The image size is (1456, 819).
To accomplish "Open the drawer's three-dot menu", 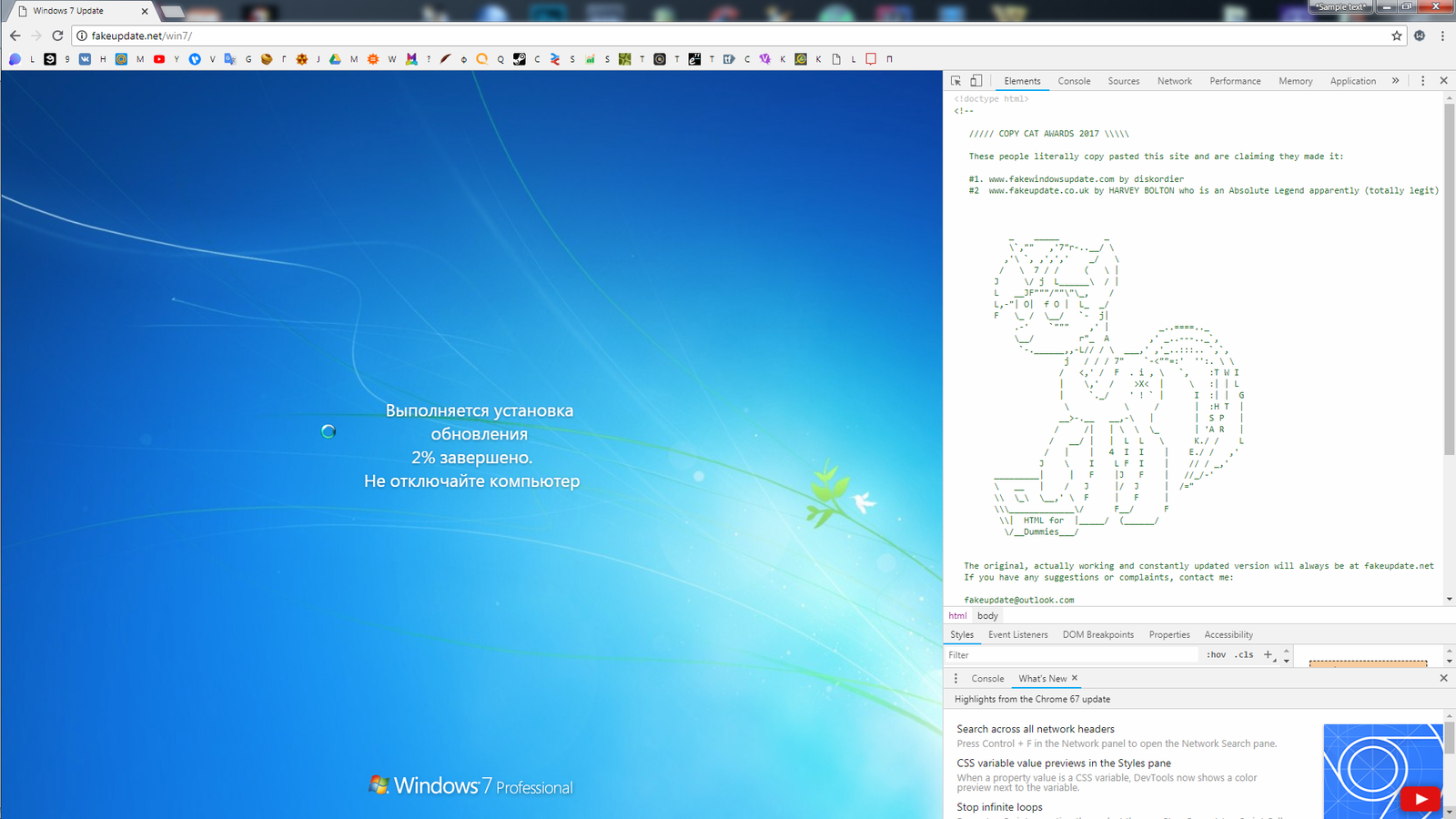I will click(x=955, y=678).
